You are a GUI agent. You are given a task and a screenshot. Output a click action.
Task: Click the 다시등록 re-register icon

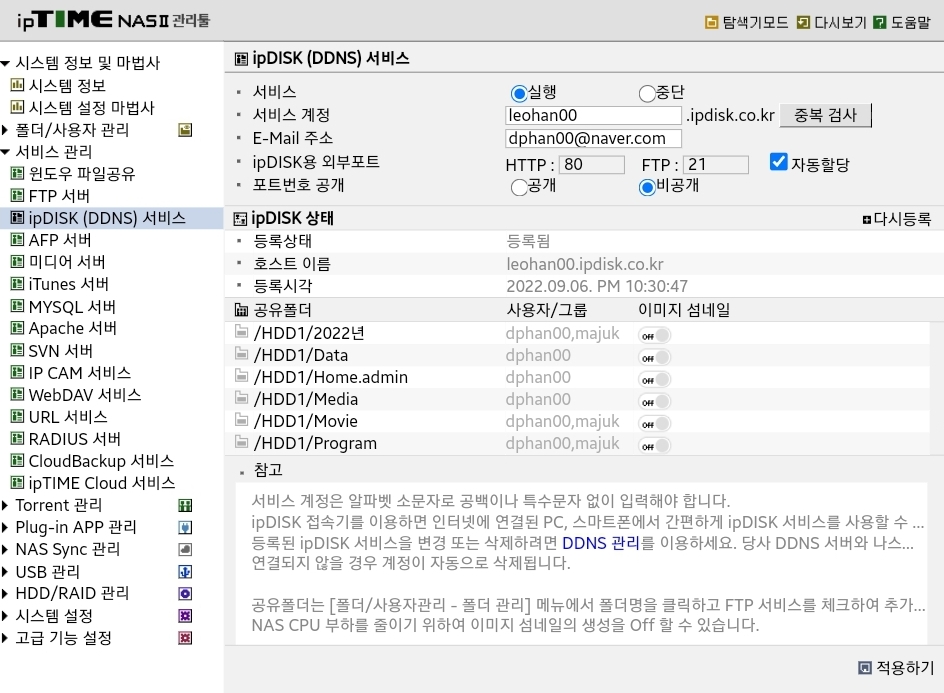(x=866, y=220)
